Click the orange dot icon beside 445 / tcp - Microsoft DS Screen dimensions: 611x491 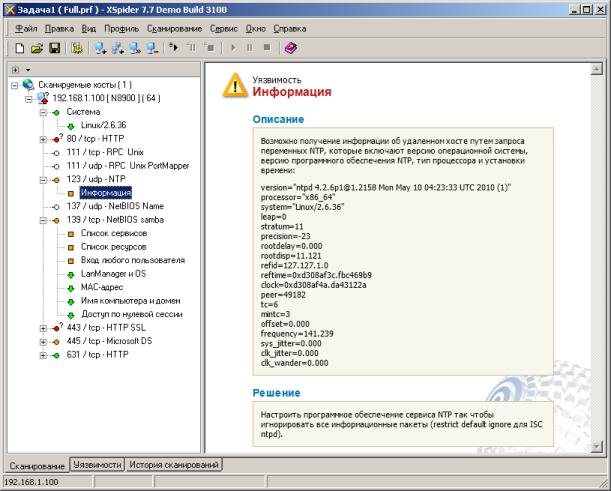point(57,342)
